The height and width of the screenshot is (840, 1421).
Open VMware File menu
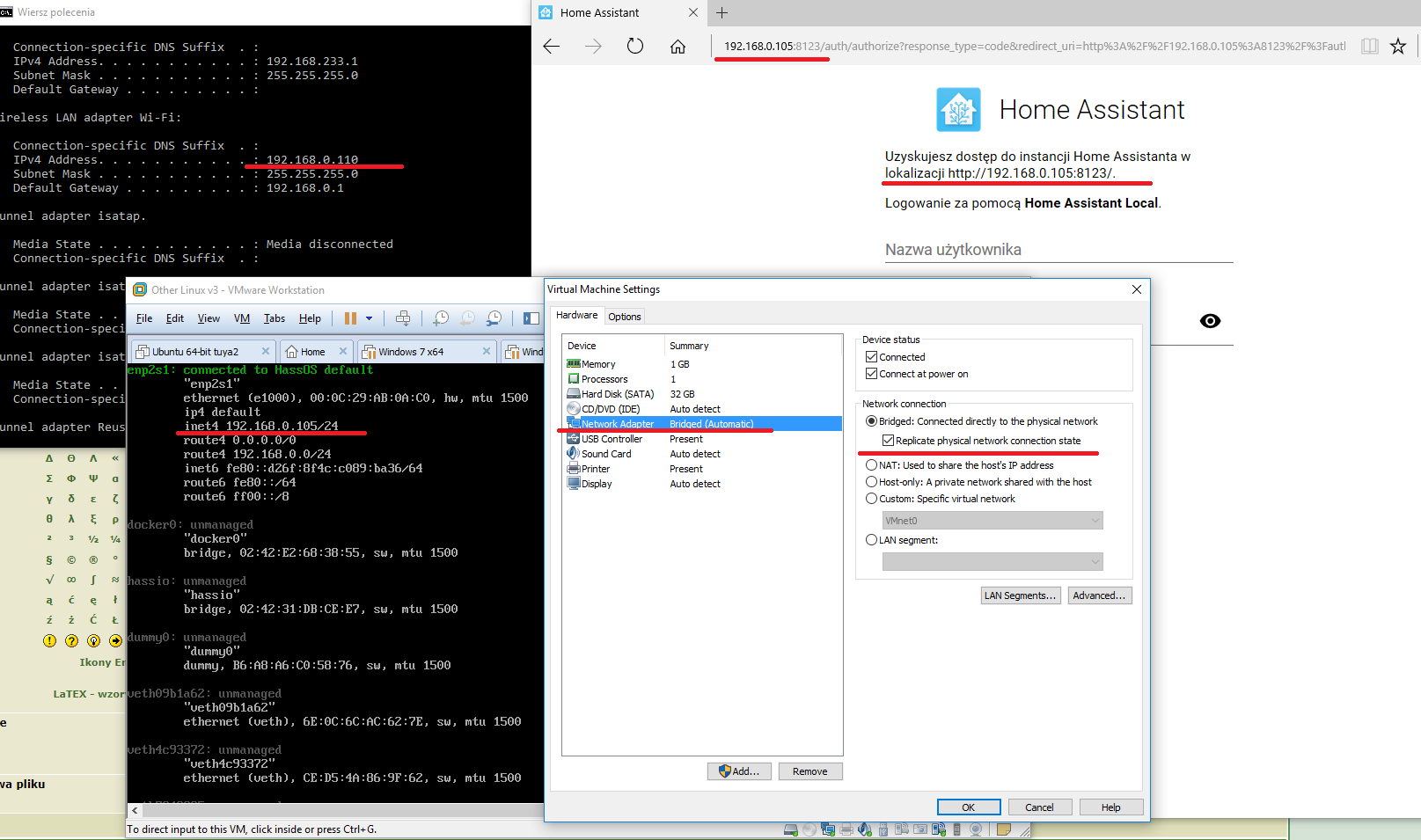tap(144, 318)
